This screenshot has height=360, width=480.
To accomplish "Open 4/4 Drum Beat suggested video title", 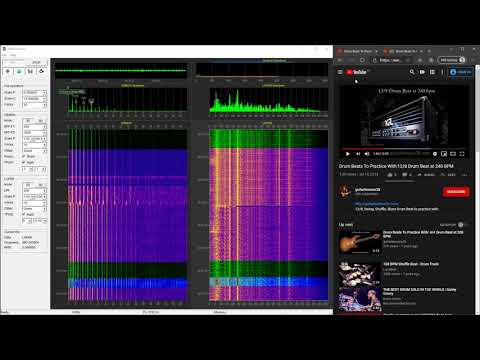I will [x=423, y=234].
